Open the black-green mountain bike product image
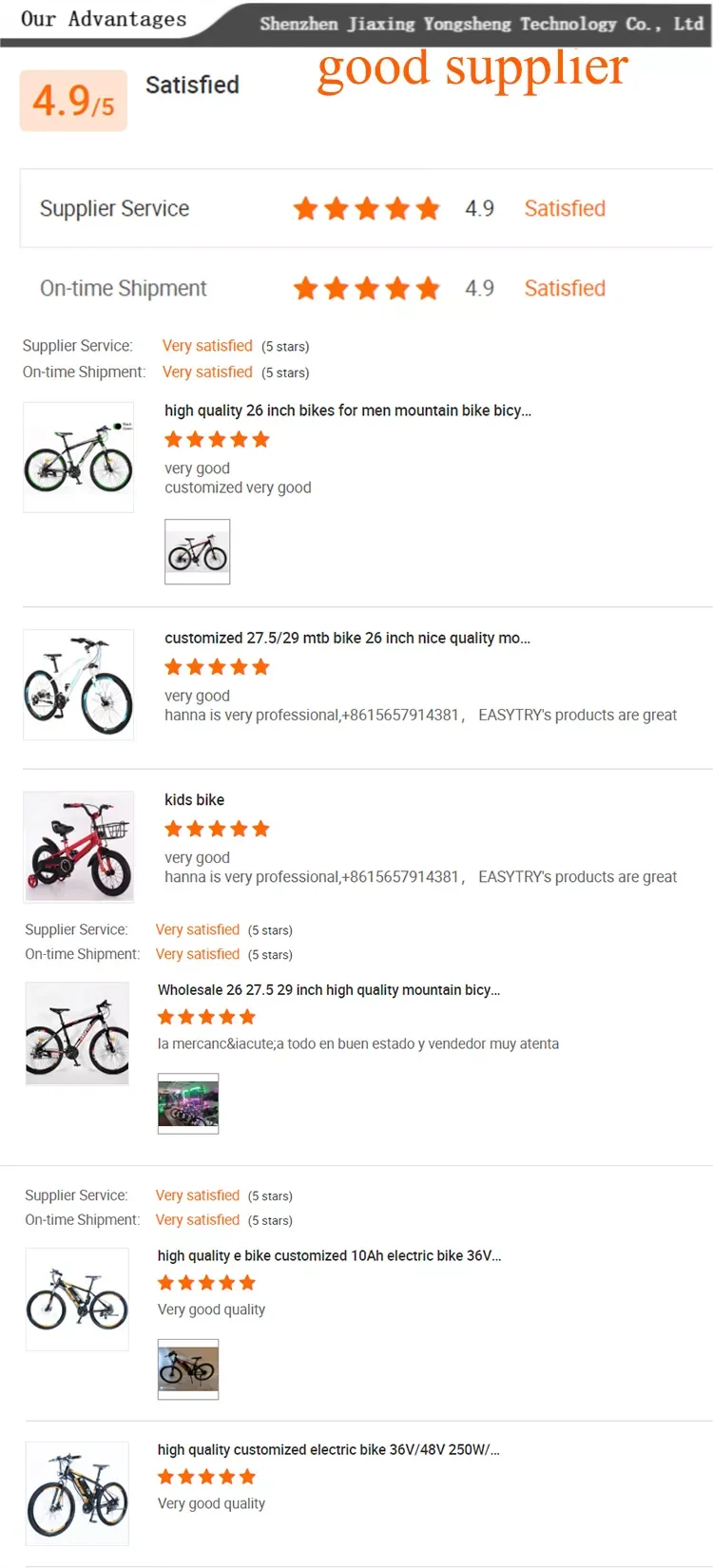 coord(79,457)
